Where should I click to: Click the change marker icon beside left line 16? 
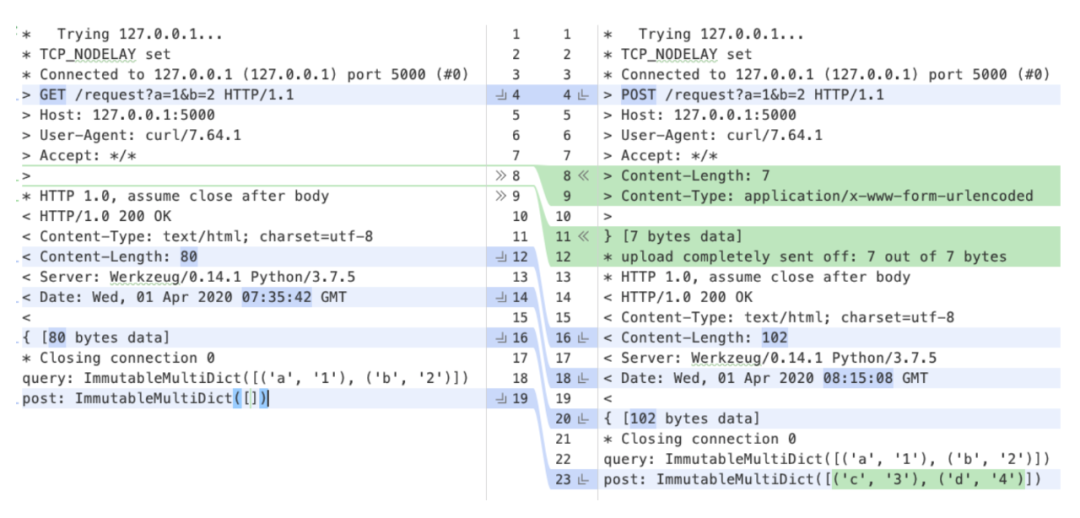pyautogui.click(x=501, y=338)
